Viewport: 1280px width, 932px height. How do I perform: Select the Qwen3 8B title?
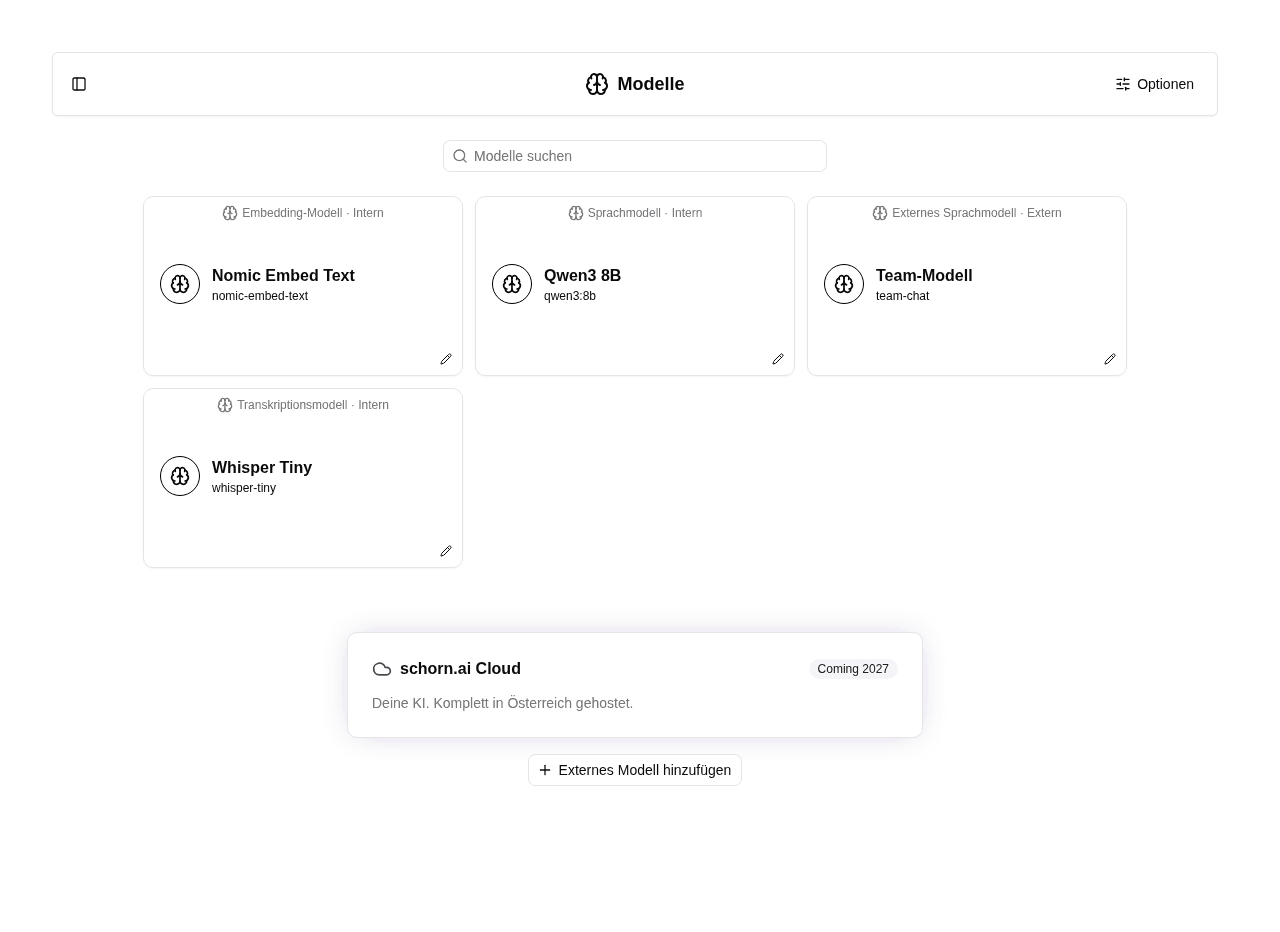tap(582, 275)
